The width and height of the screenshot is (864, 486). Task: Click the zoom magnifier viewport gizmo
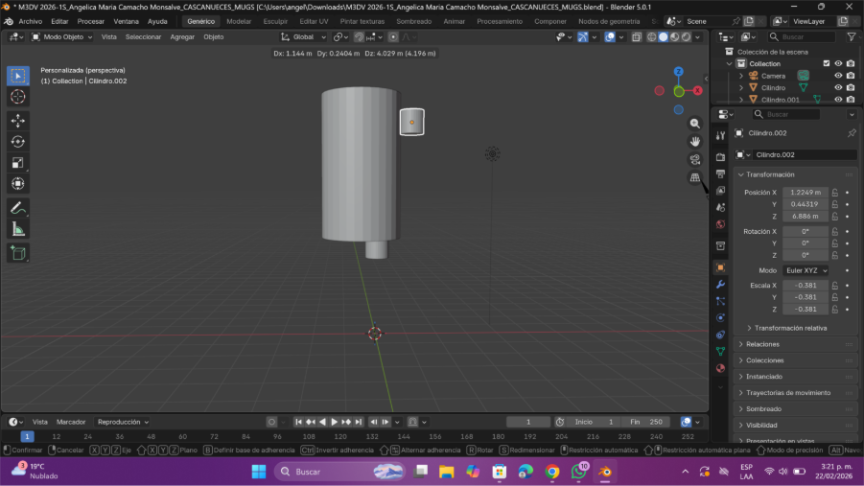(695, 123)
